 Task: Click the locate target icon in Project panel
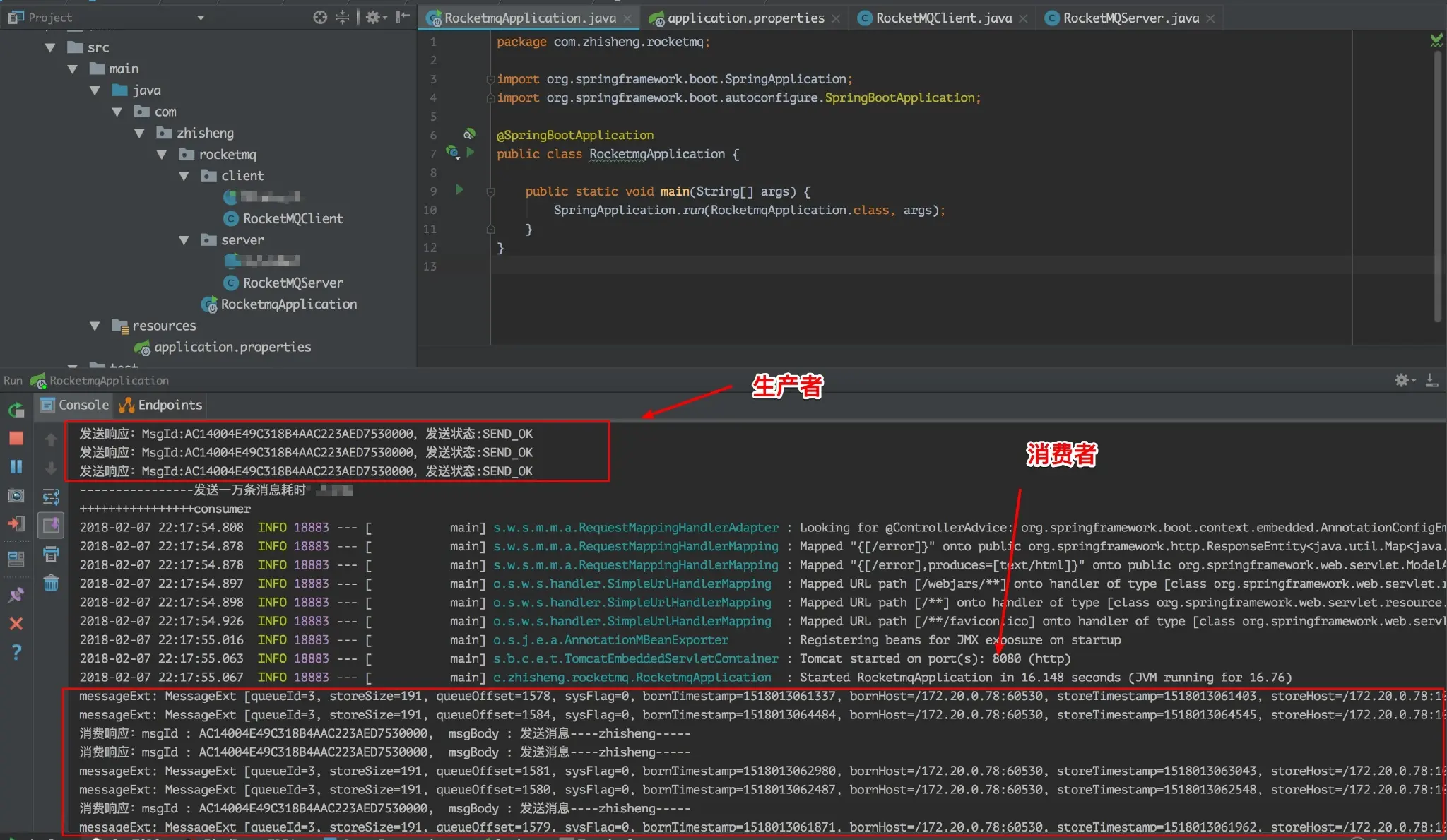[320, 18]
